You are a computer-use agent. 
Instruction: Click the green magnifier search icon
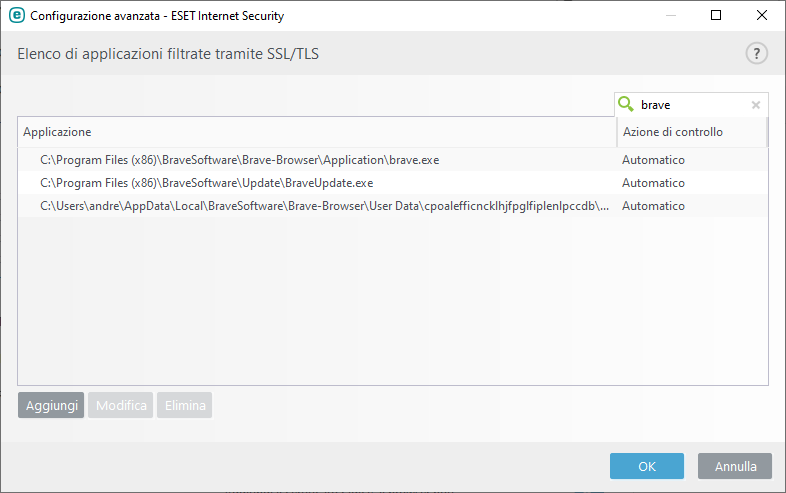[627, 104]
